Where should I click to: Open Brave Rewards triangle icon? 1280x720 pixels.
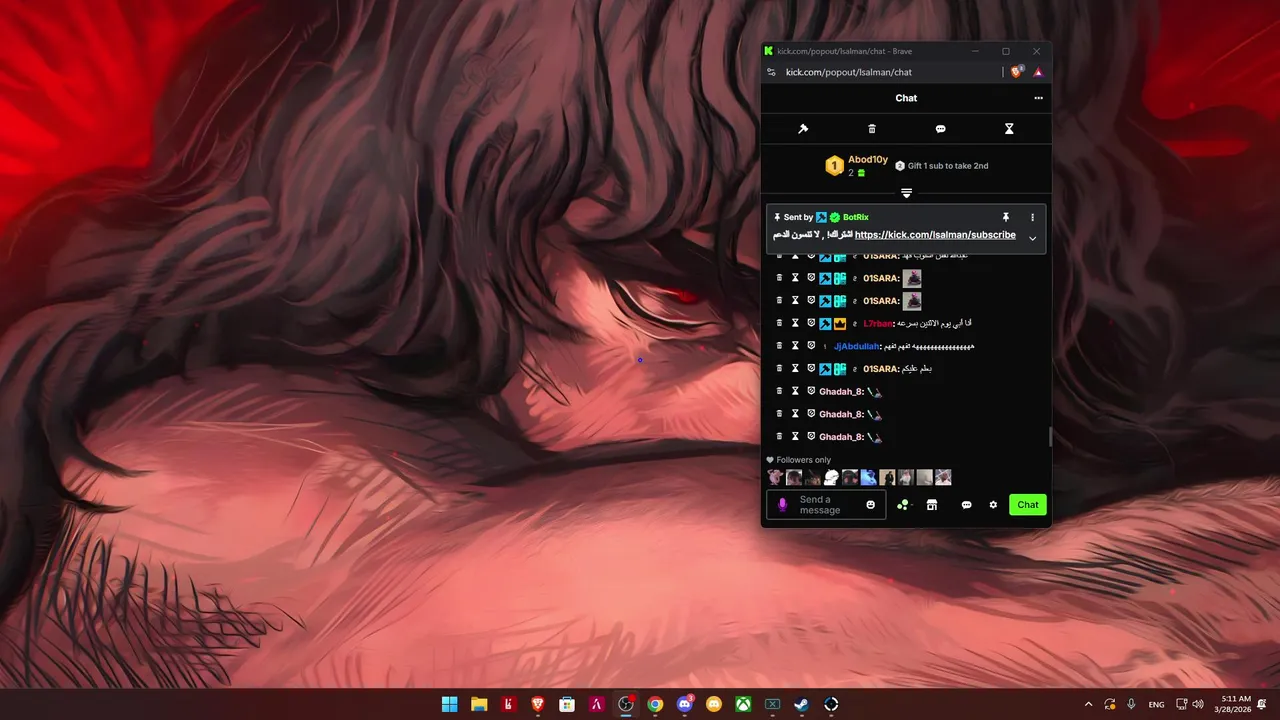(1038, 72)
